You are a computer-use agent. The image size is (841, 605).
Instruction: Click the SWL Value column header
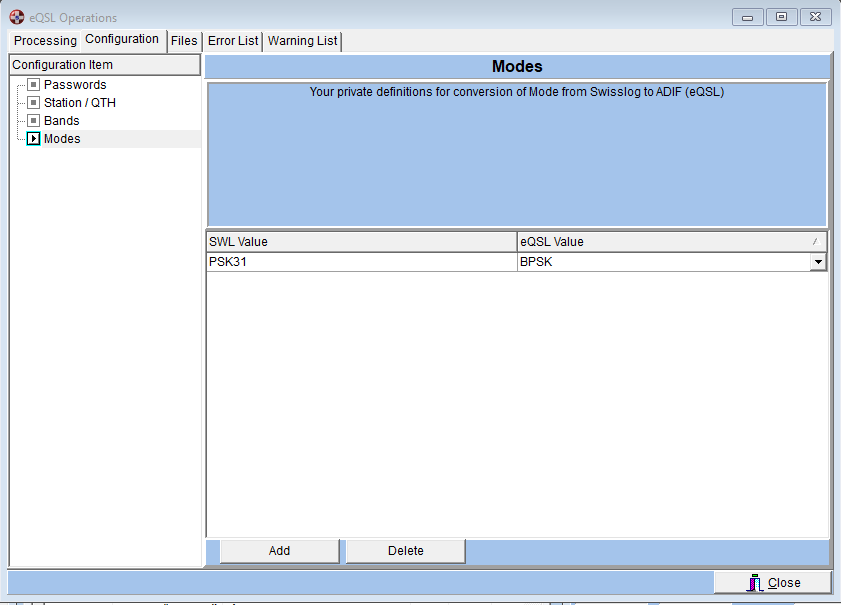(360, 242)
